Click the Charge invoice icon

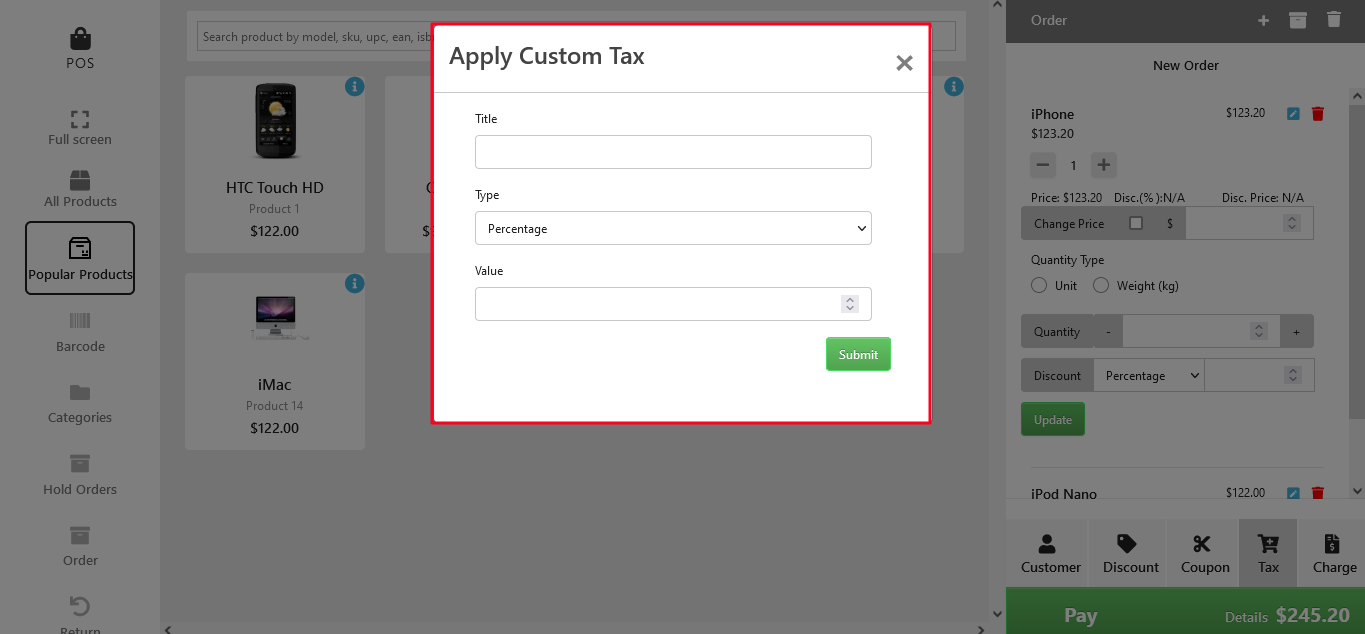(1332, 544)
